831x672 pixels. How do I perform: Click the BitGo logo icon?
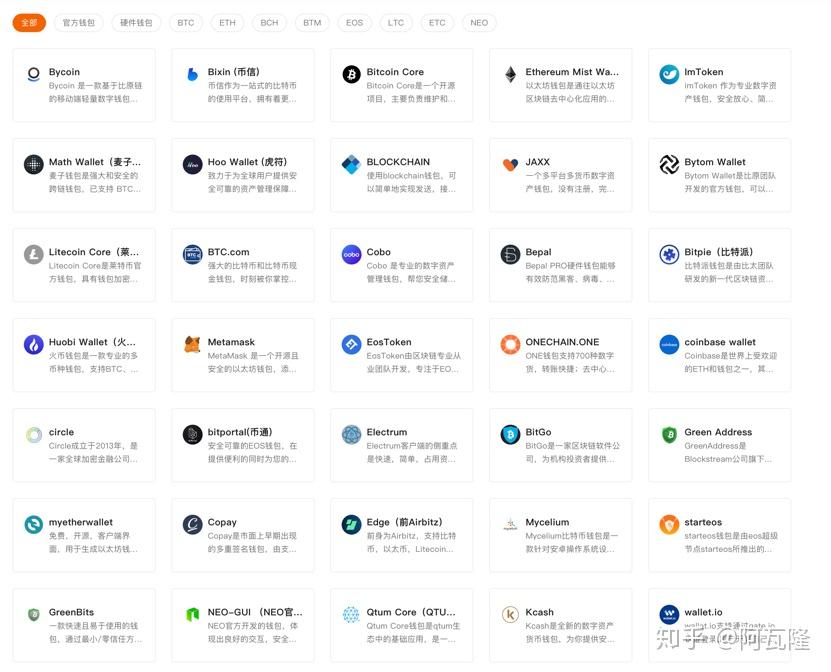(510, 435)
